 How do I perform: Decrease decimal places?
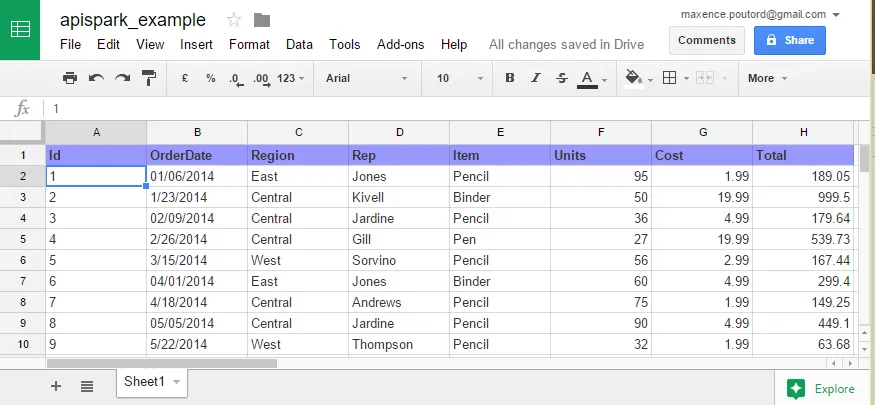click(x=236, y=79)
